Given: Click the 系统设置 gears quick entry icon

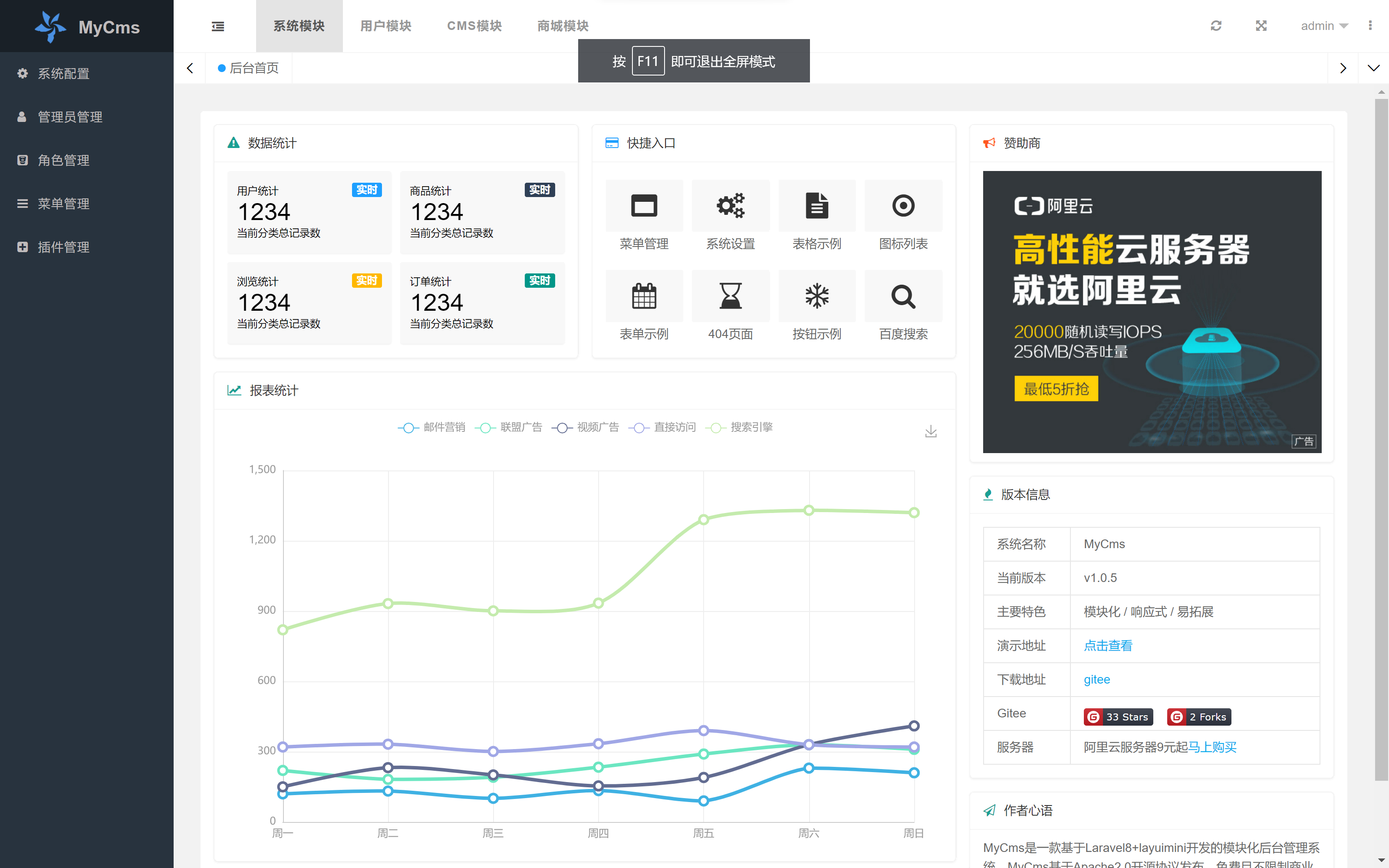Looking at the screenshot, I should point(730,206).
